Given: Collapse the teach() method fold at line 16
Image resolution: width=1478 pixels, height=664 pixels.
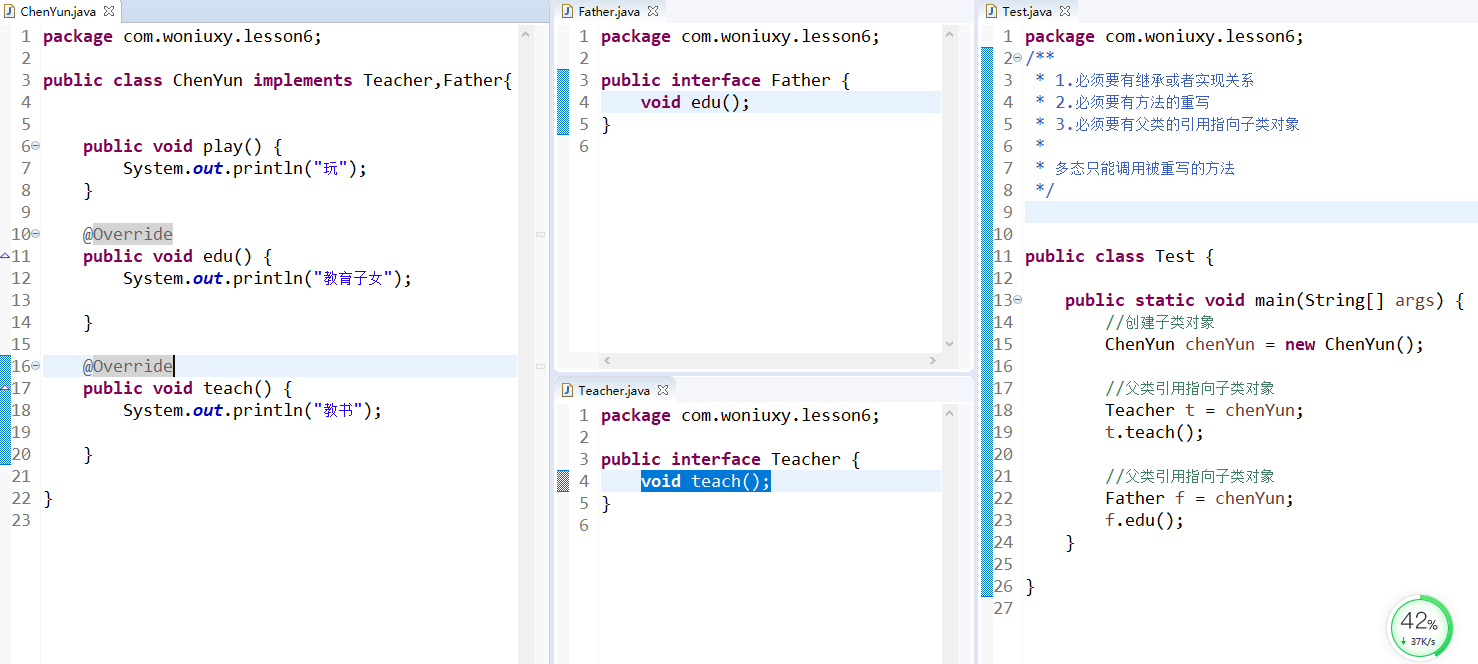Looking at the screenshot, I should [x=36, y=366].
